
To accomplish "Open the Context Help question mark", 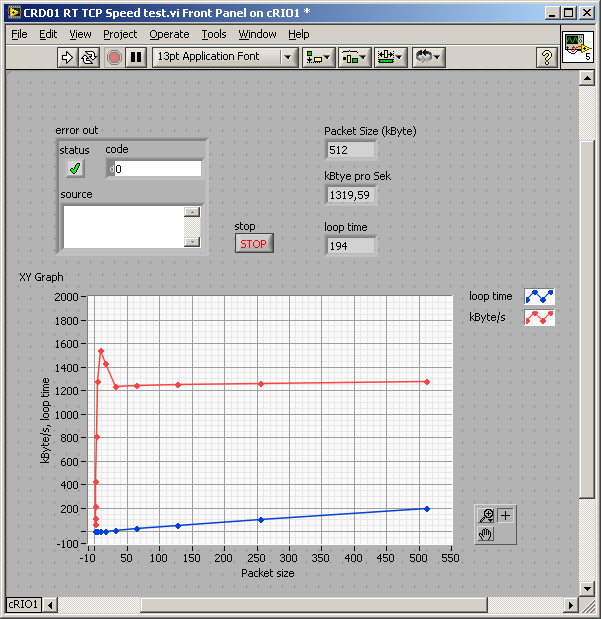I will pos(546,57).
